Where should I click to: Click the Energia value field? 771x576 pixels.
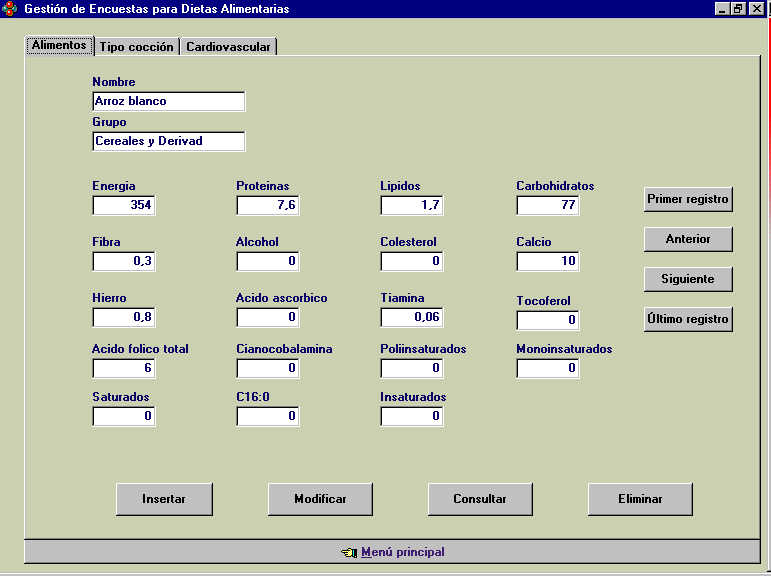[124, 205]
